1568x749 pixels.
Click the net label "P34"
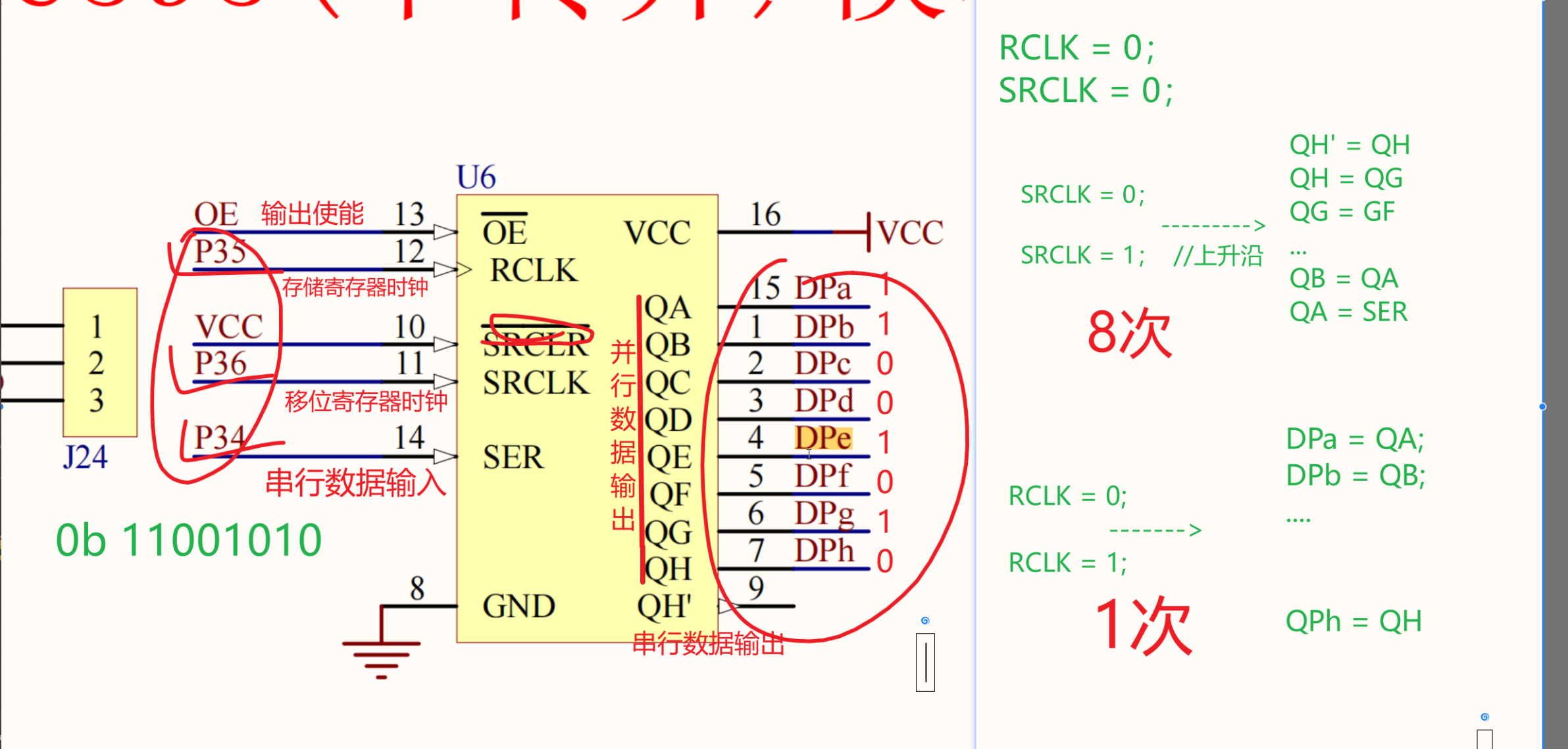click(220, 437)
